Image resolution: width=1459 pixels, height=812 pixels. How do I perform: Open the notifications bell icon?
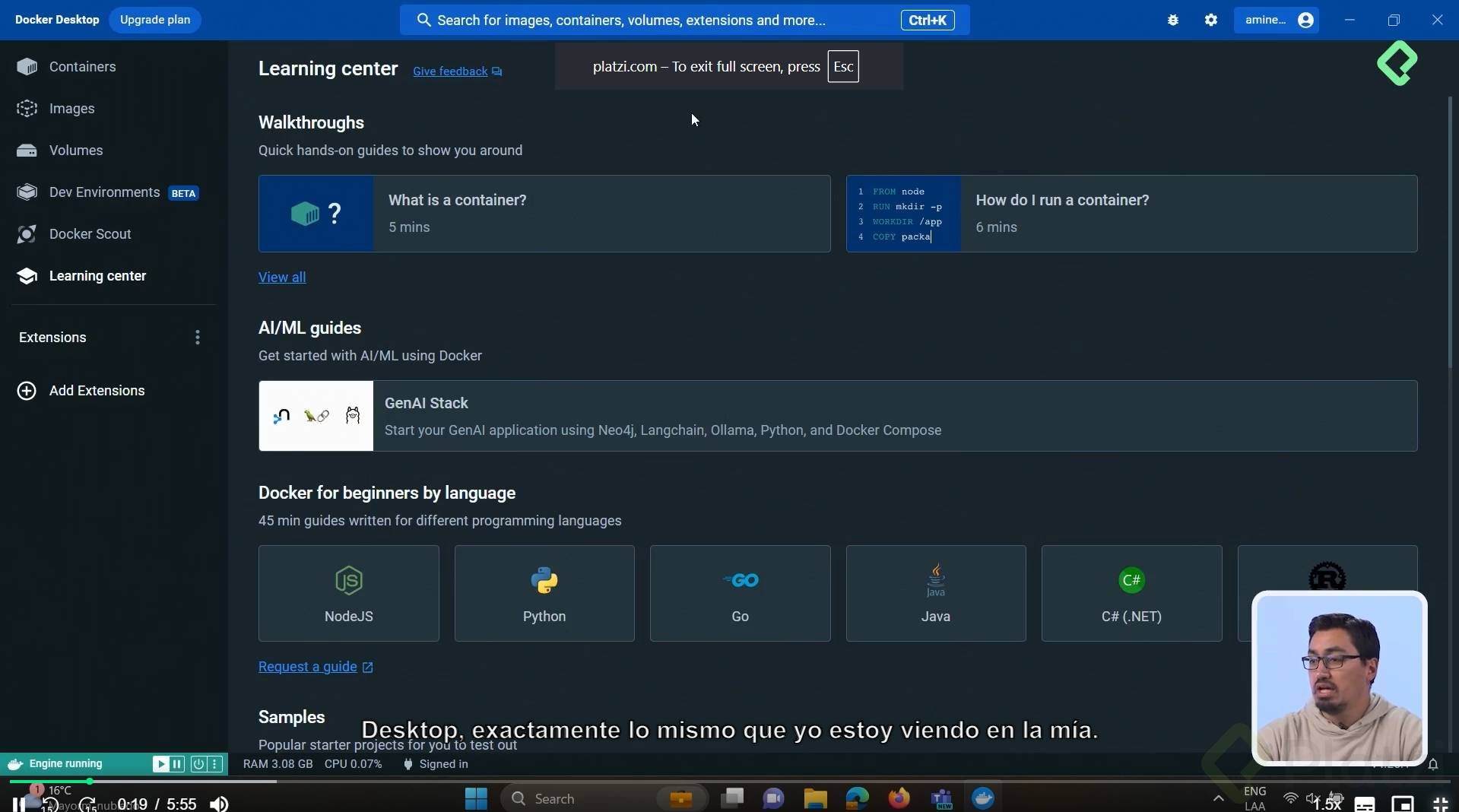1433,764
